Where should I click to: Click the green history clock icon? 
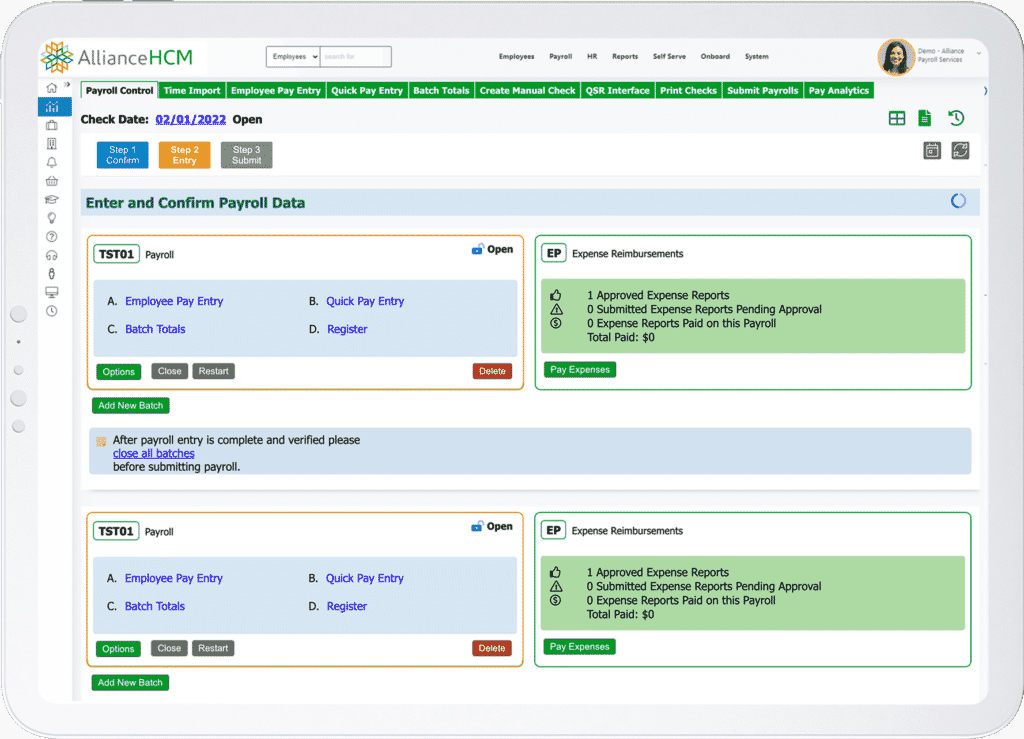[956, 119]
